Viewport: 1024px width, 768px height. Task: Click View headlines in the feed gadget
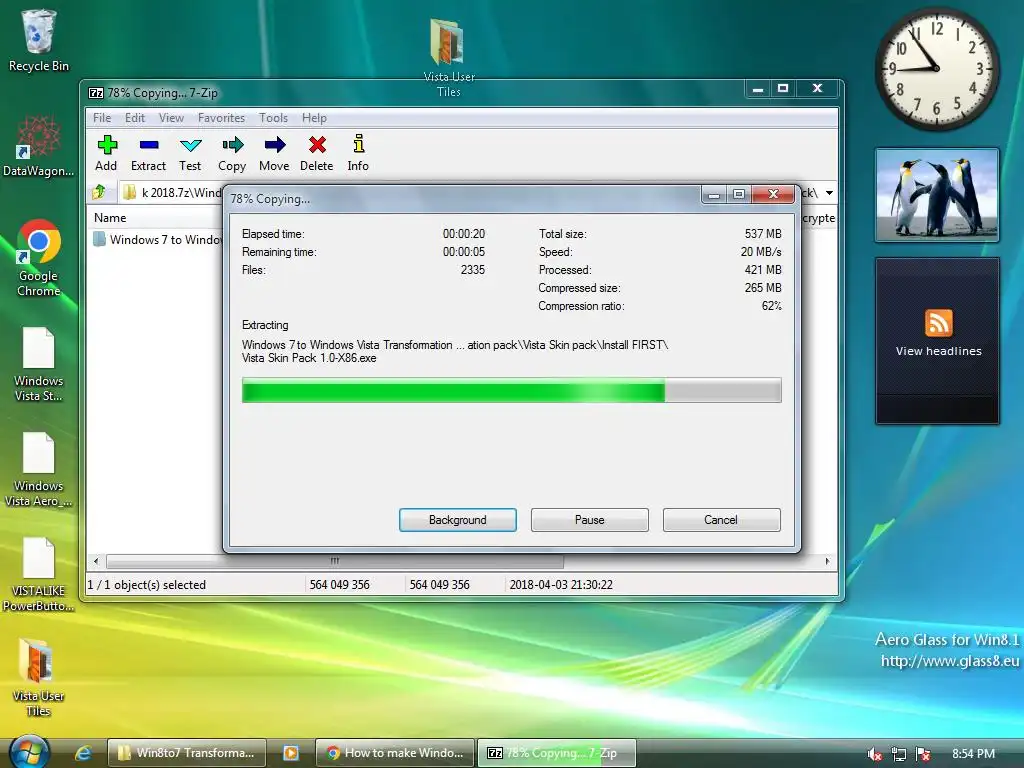point(938,351)
